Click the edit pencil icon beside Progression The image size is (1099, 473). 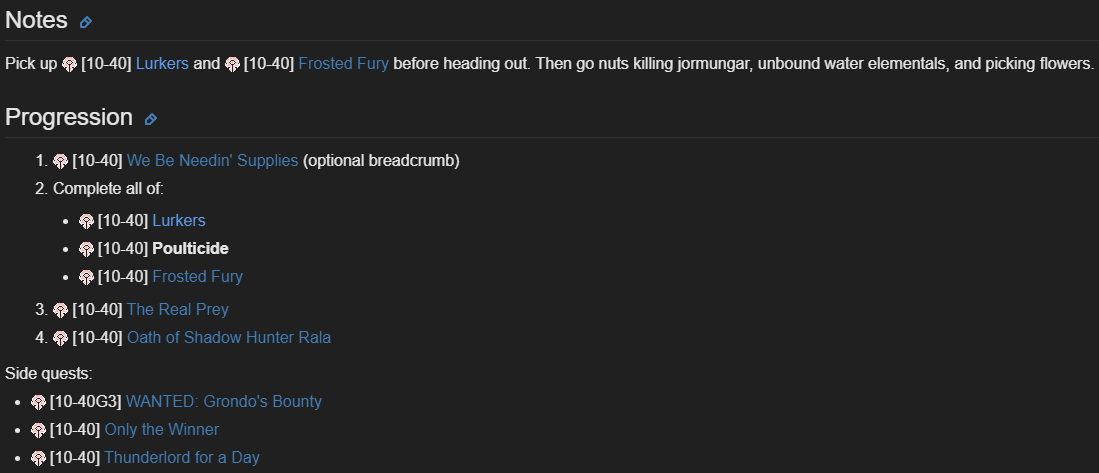coord(151,119)
